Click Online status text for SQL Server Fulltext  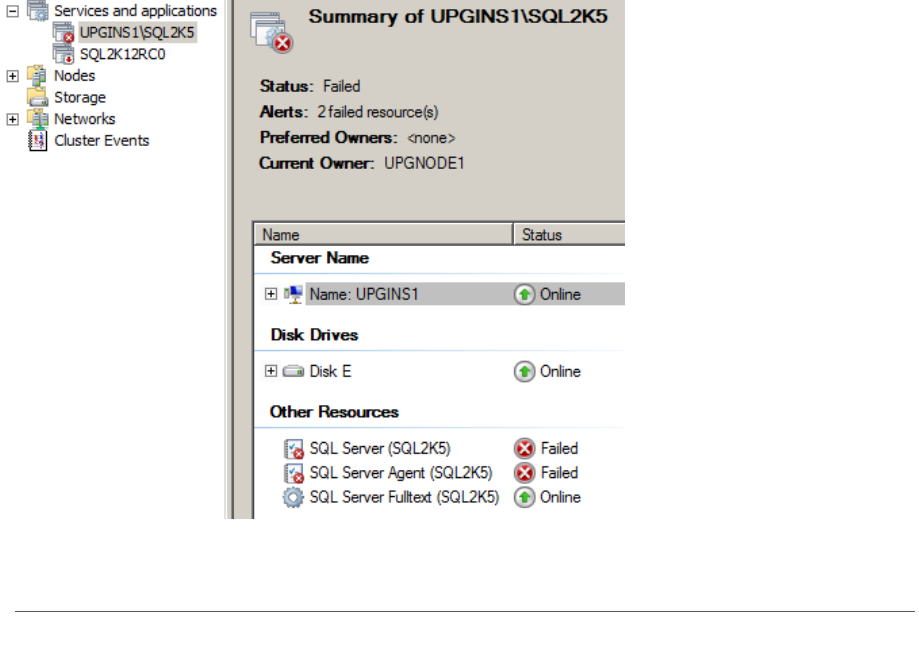[x=560, y=497]
